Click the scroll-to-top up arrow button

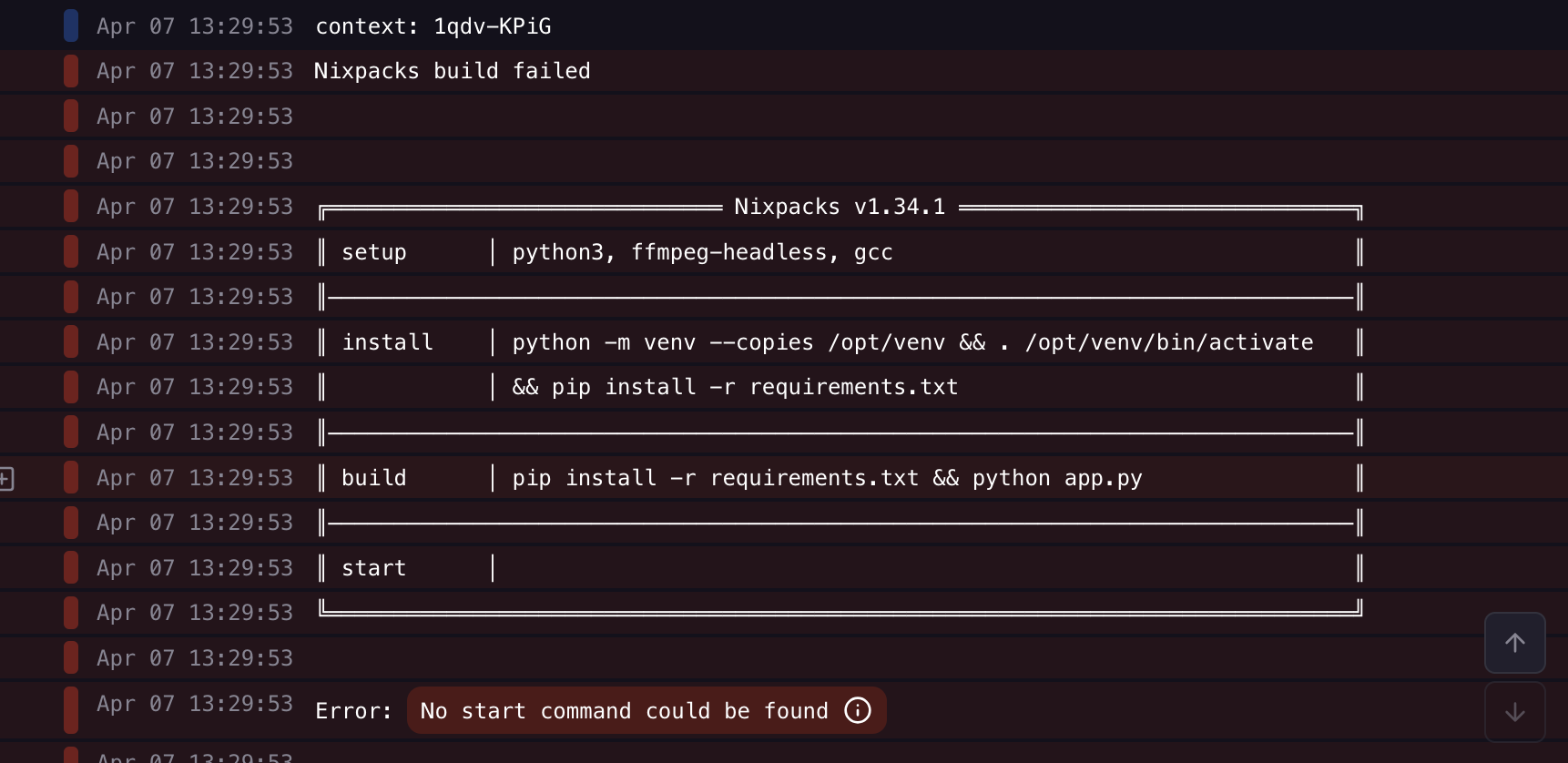coord(1514,643)
